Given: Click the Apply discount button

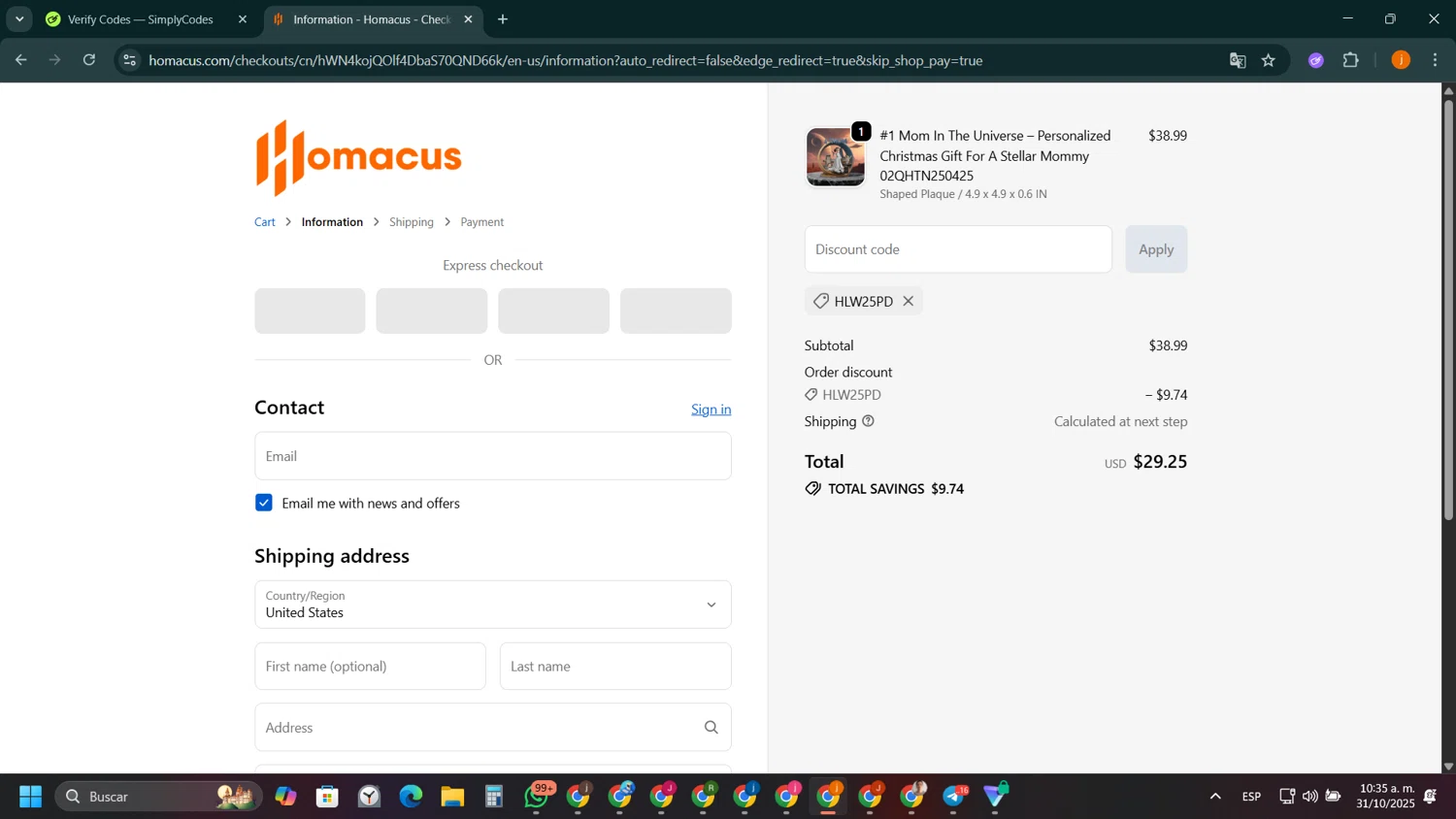Looking at the screenshot, I should coord(1156,249).
